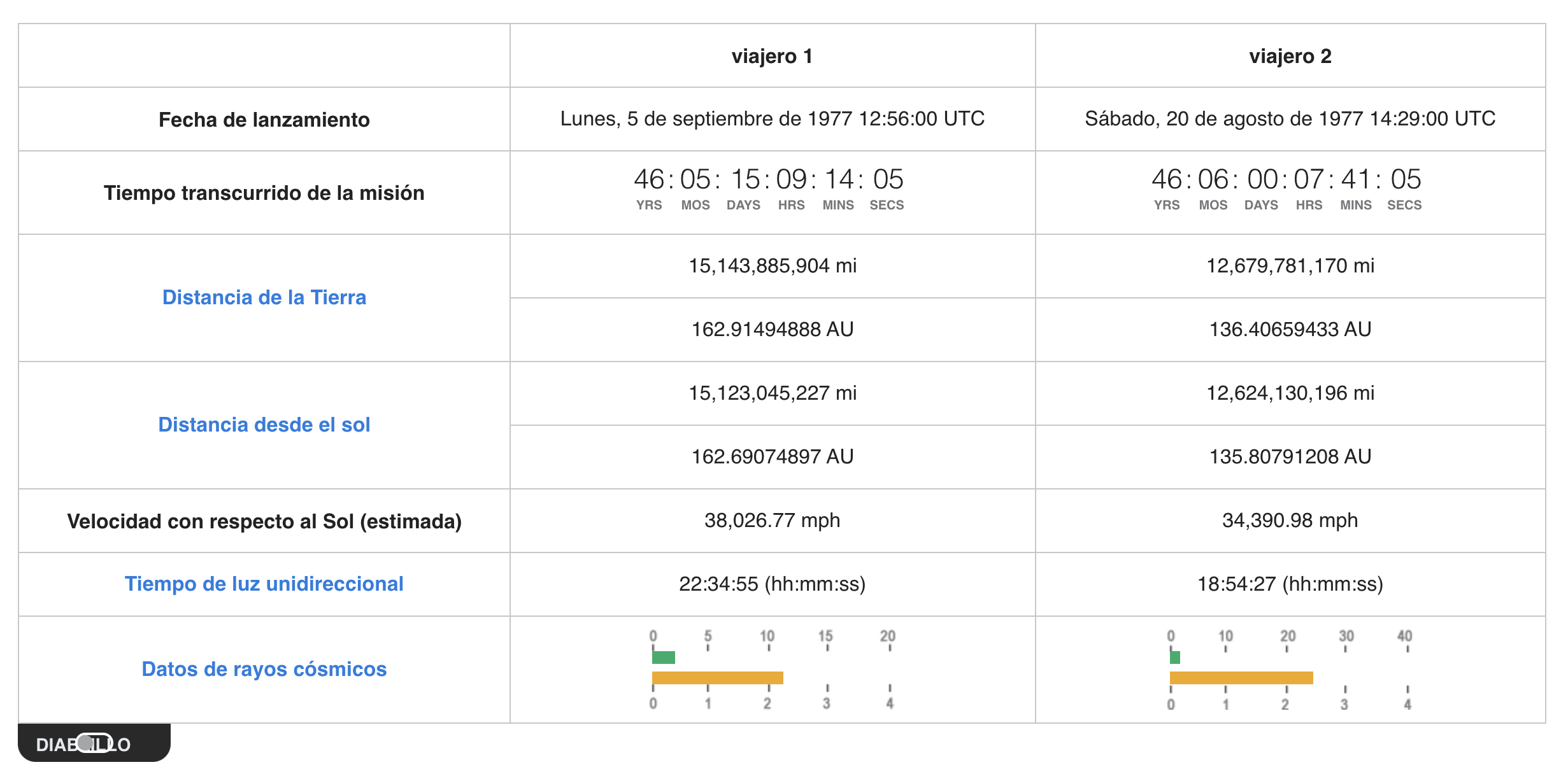Toggle the switch in the dark bottom-left tab

(94, 743)
